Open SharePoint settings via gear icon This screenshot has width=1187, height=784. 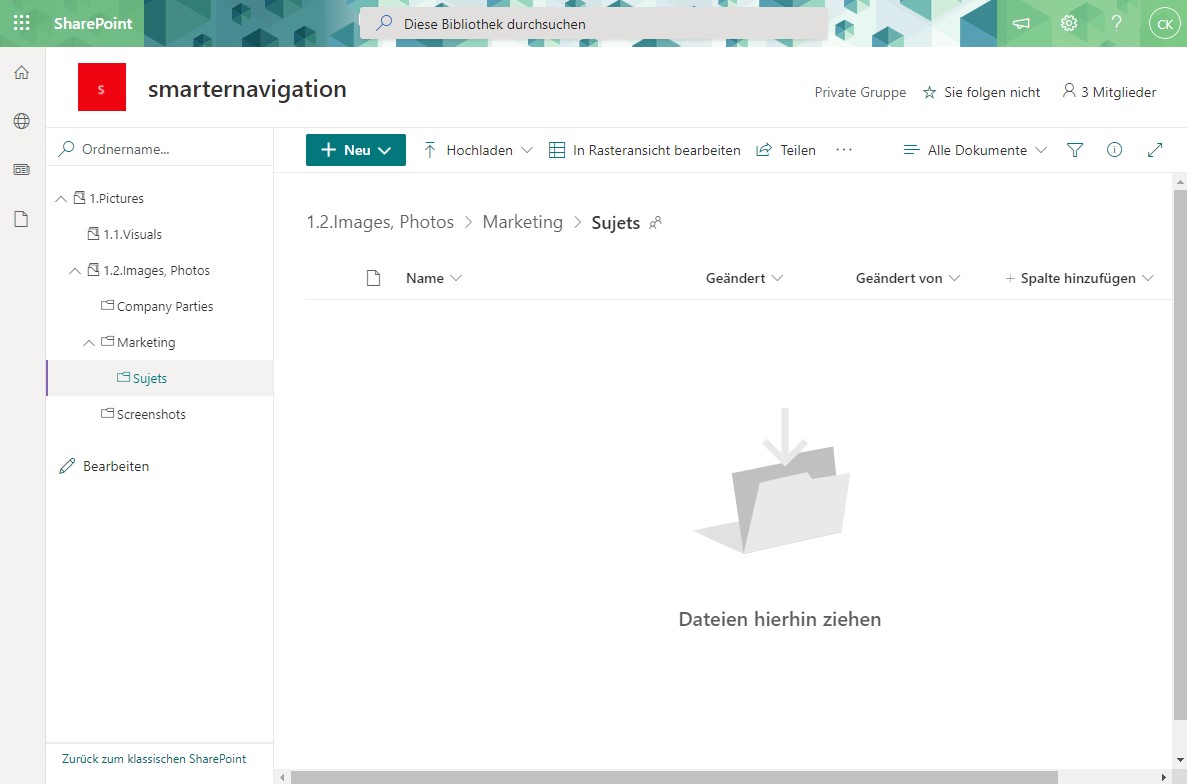(x=1068, y=22)
